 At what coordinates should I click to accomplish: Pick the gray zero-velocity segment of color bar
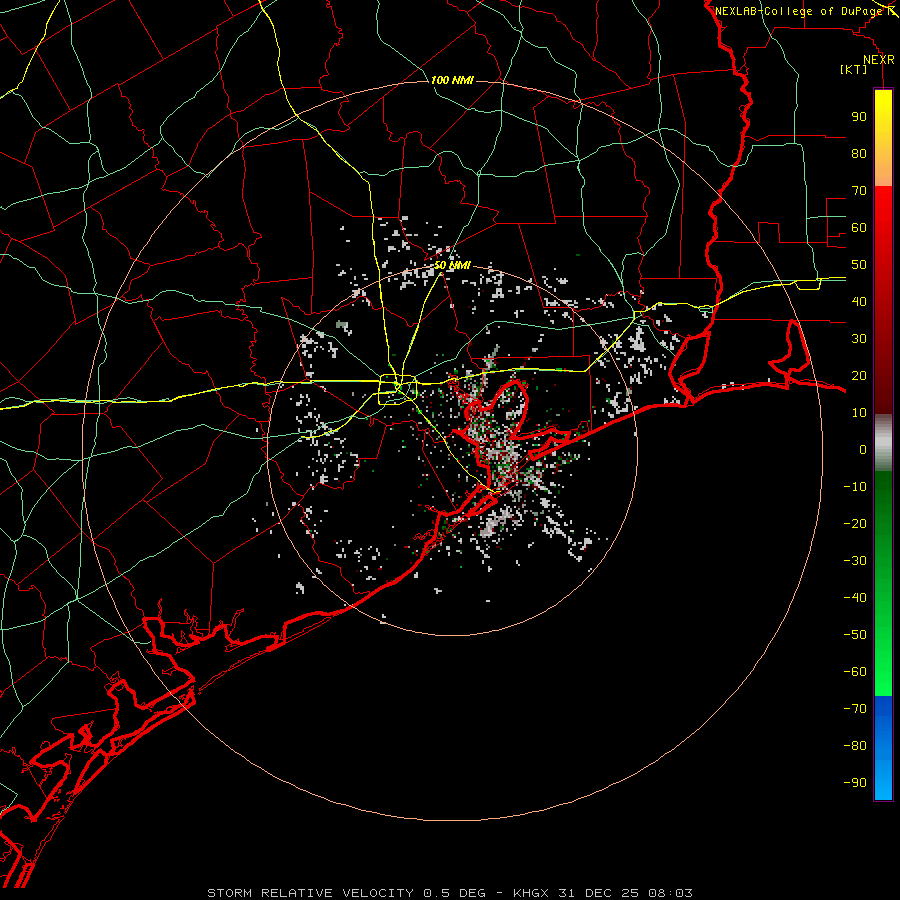coord(883,443)
